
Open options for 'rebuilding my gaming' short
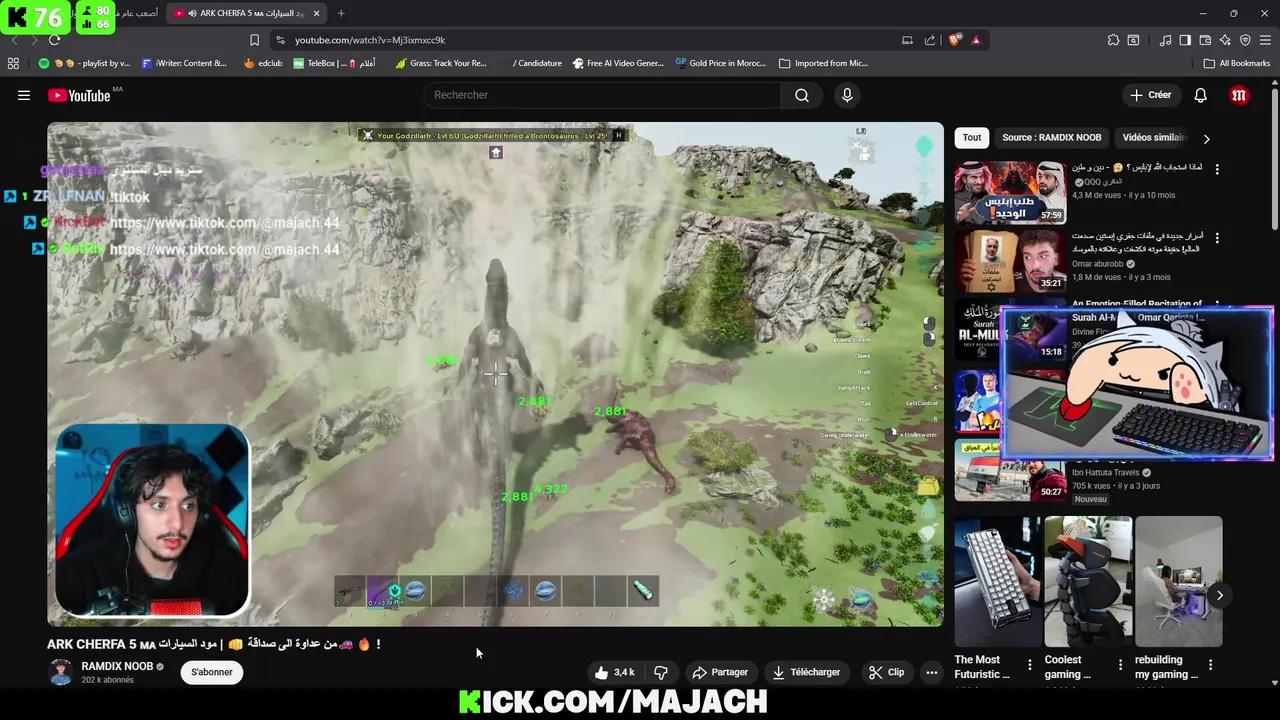[1210, 664]
